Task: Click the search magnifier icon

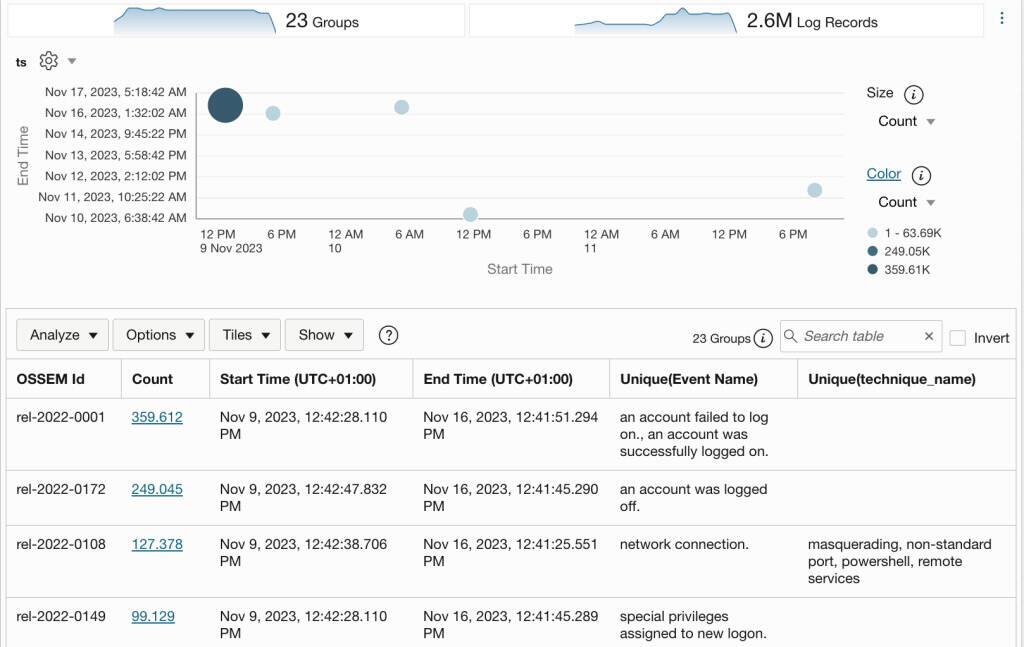Action: tap(790, 336)
